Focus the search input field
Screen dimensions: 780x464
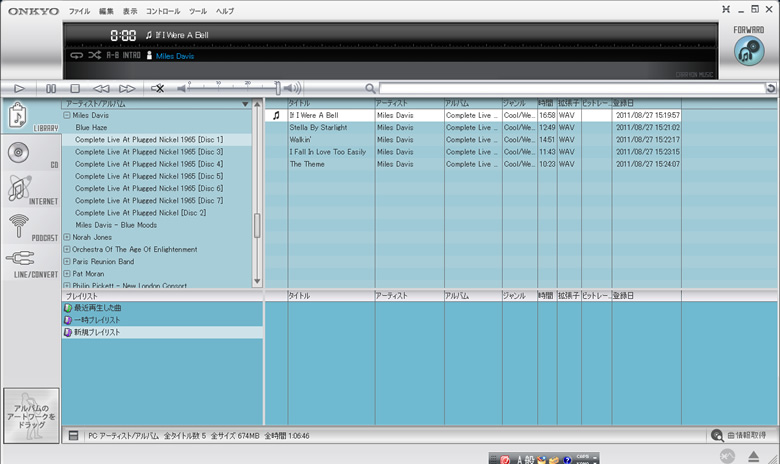(x=572, y=89)
